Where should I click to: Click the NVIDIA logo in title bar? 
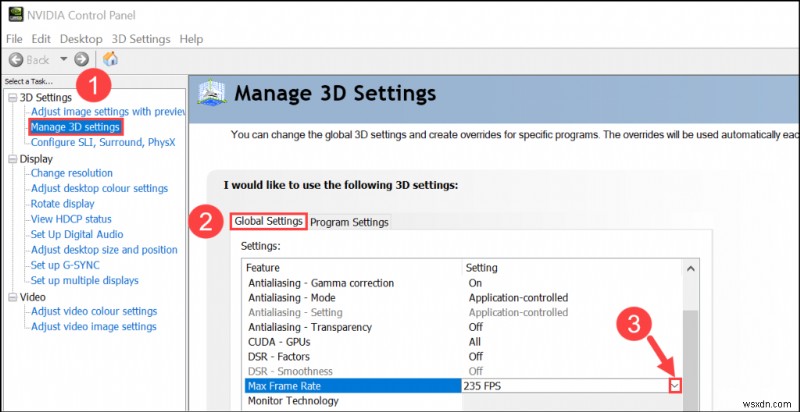13,15
